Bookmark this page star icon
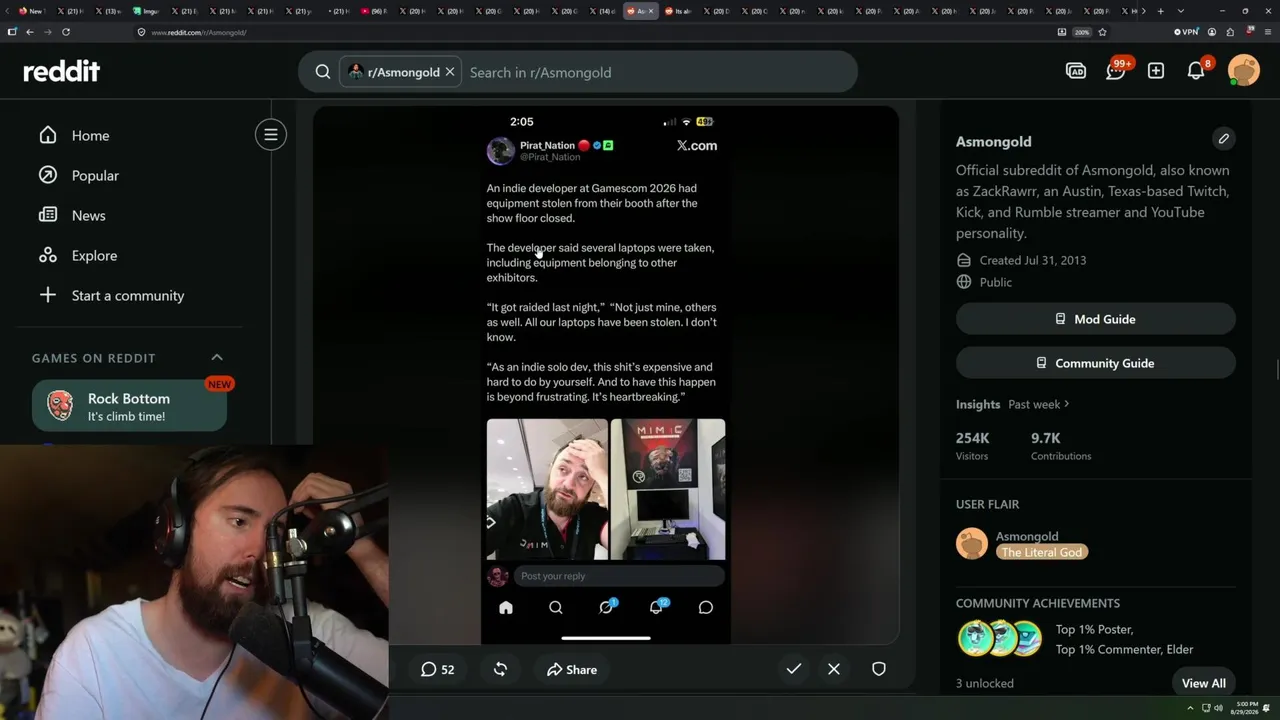Screen dimensions: 1280x720 click(1102, 32)
